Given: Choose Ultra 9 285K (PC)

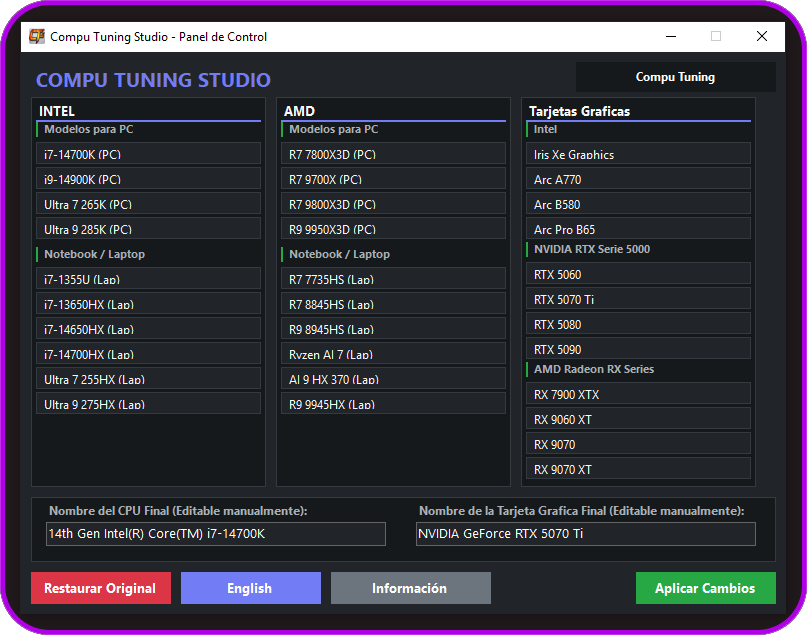Looking at the screenshot, I should coord(148,228).
